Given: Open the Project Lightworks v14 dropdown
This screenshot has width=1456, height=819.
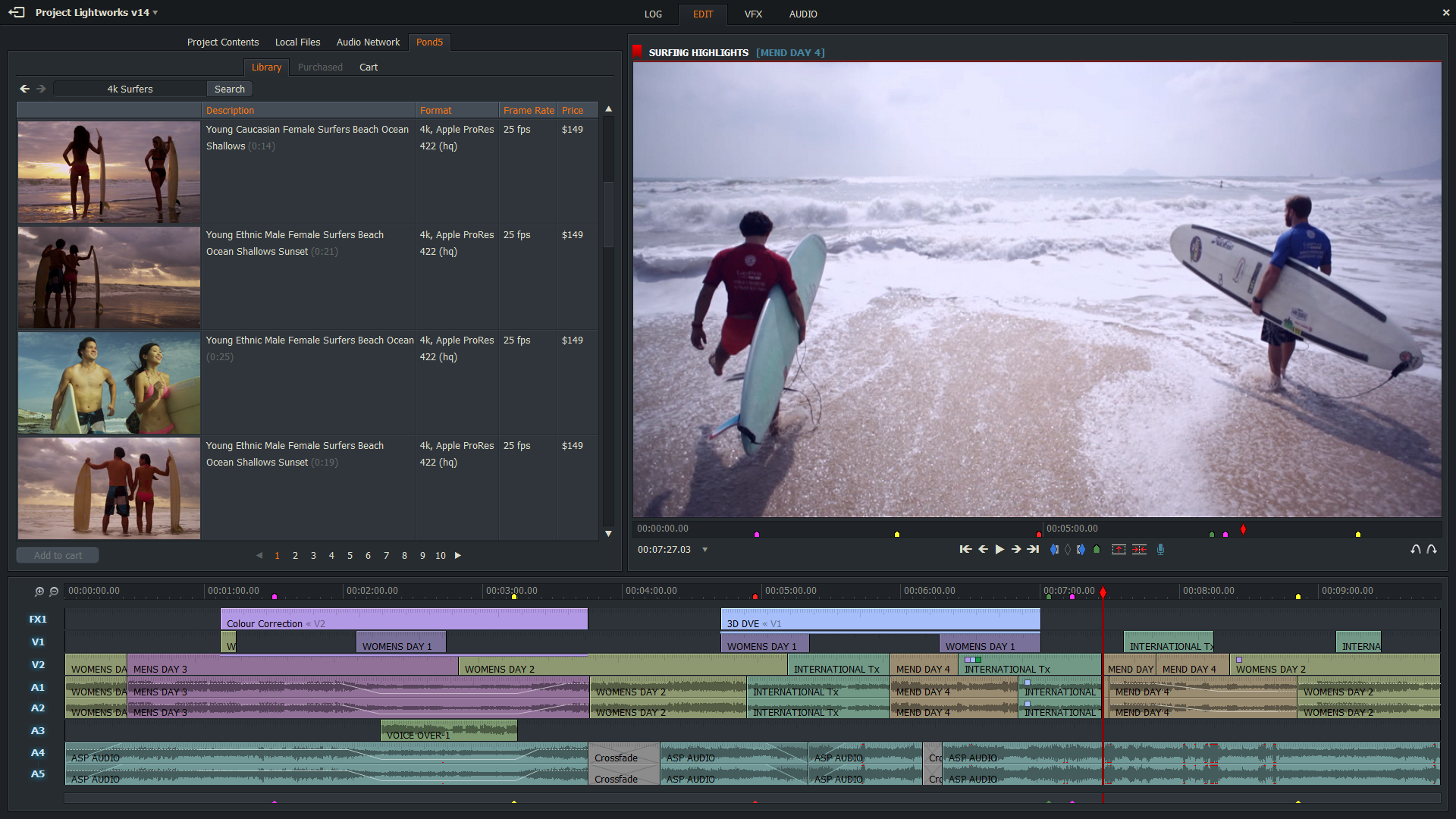Looking at the screenshot, I should 155,13.
